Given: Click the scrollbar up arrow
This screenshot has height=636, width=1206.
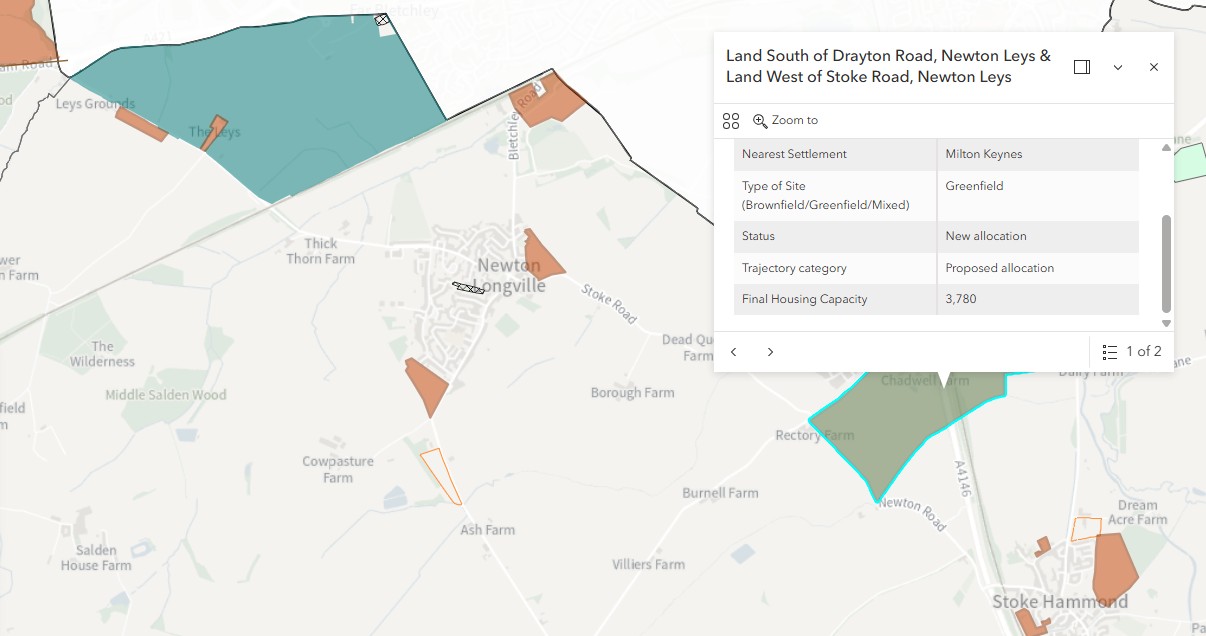Looking at the screenshot, I should click(x=1166, y=148).
